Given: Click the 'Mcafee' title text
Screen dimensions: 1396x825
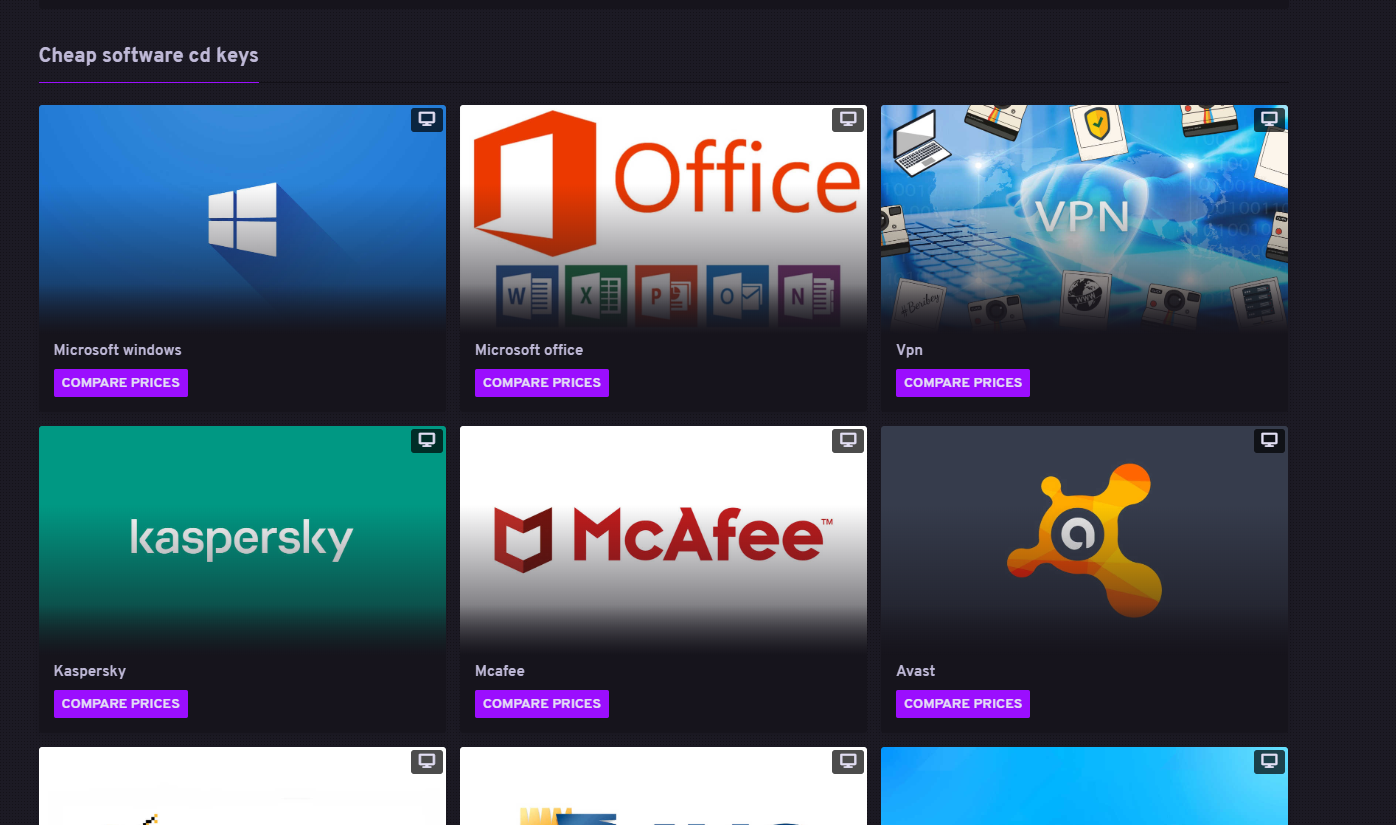Looking at the screenshot, I should (500, 671).
